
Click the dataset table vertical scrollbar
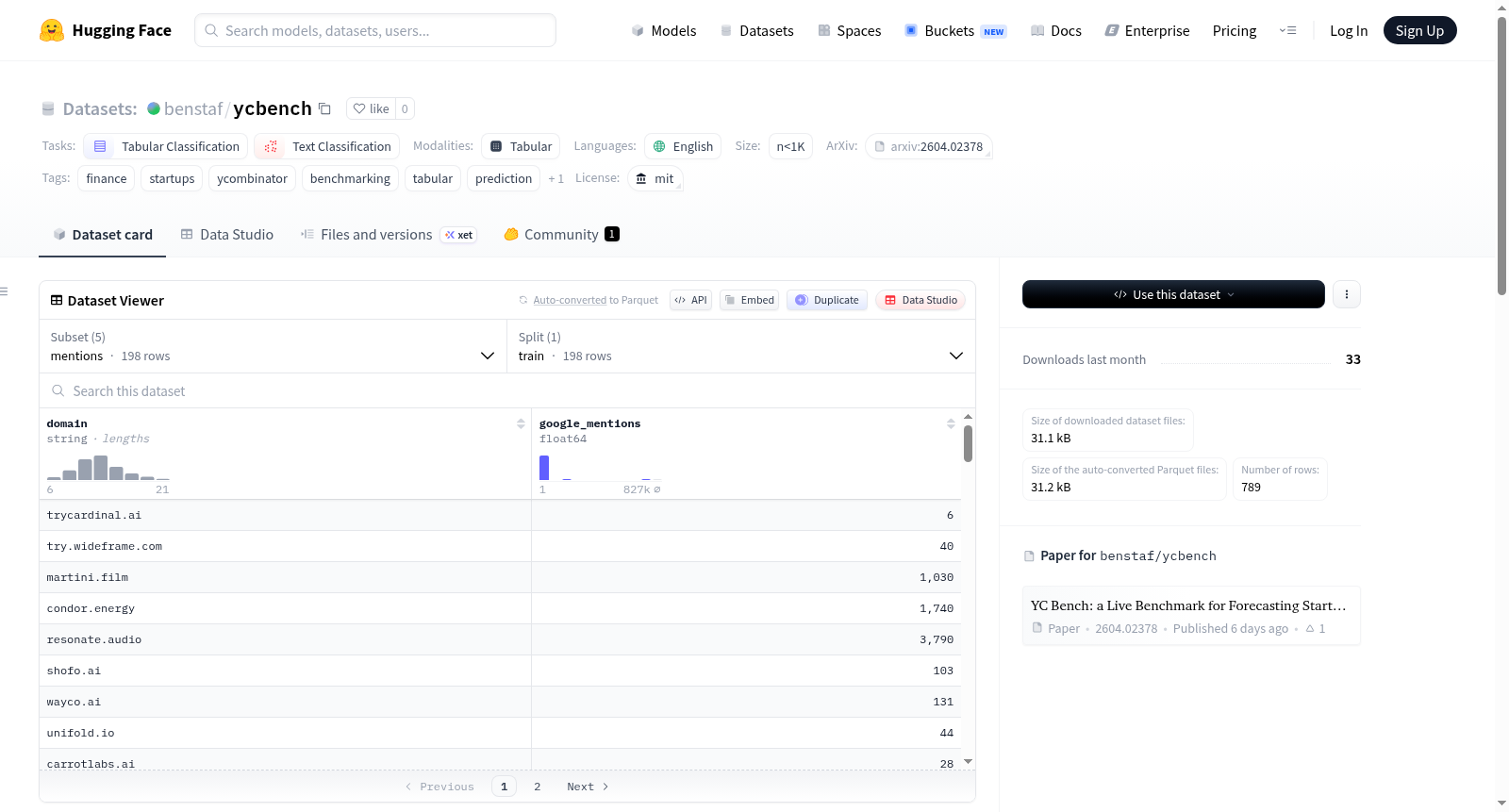[968, 443]
